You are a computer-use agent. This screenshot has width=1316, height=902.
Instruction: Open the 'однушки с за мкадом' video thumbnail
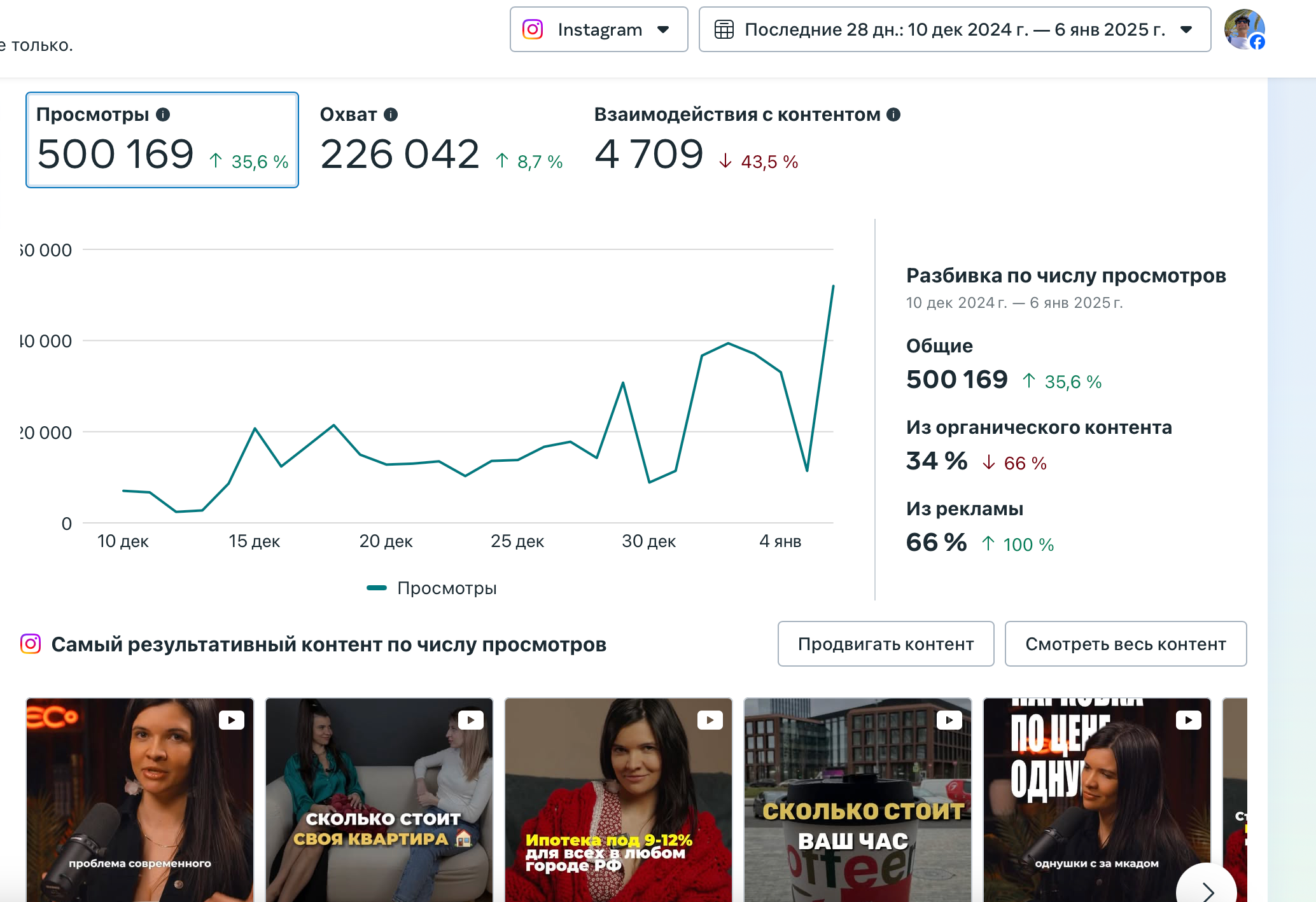[1097, 800]
